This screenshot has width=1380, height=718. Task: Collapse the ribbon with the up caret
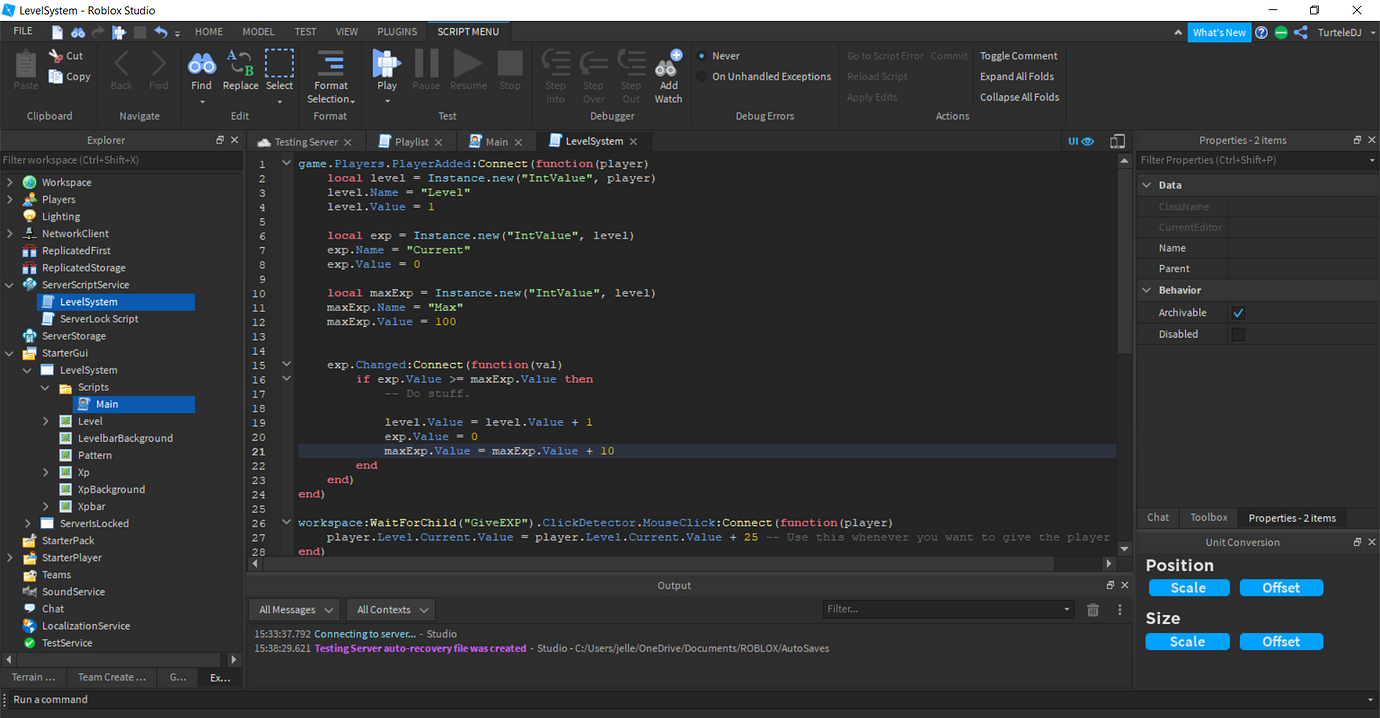point(1179,32)
